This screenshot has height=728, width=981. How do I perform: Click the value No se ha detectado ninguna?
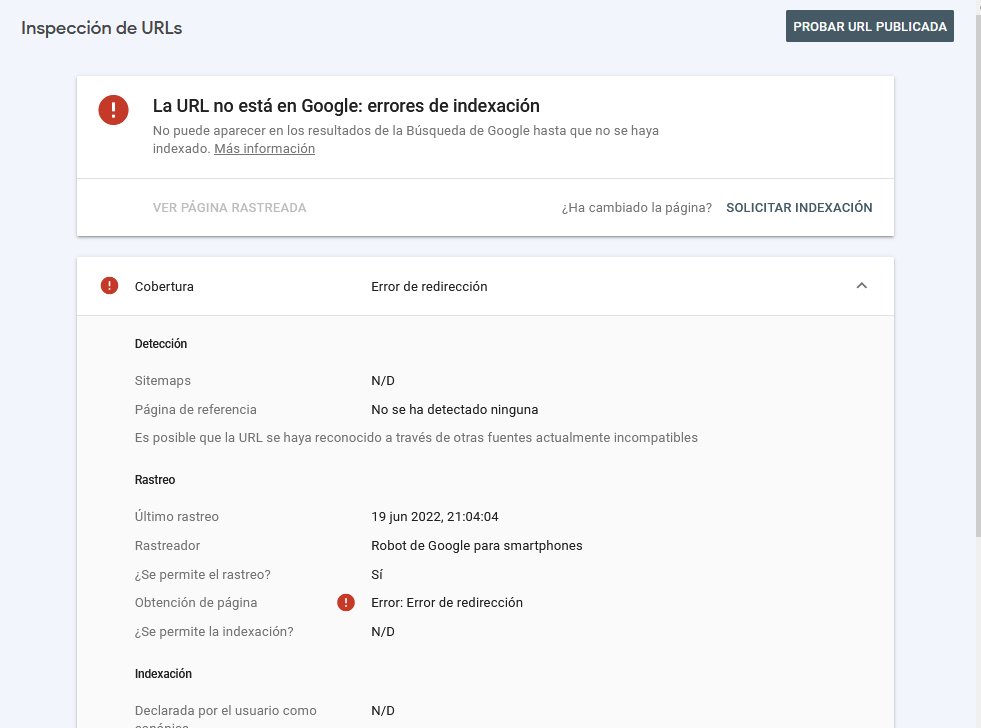tap(455, 410)
